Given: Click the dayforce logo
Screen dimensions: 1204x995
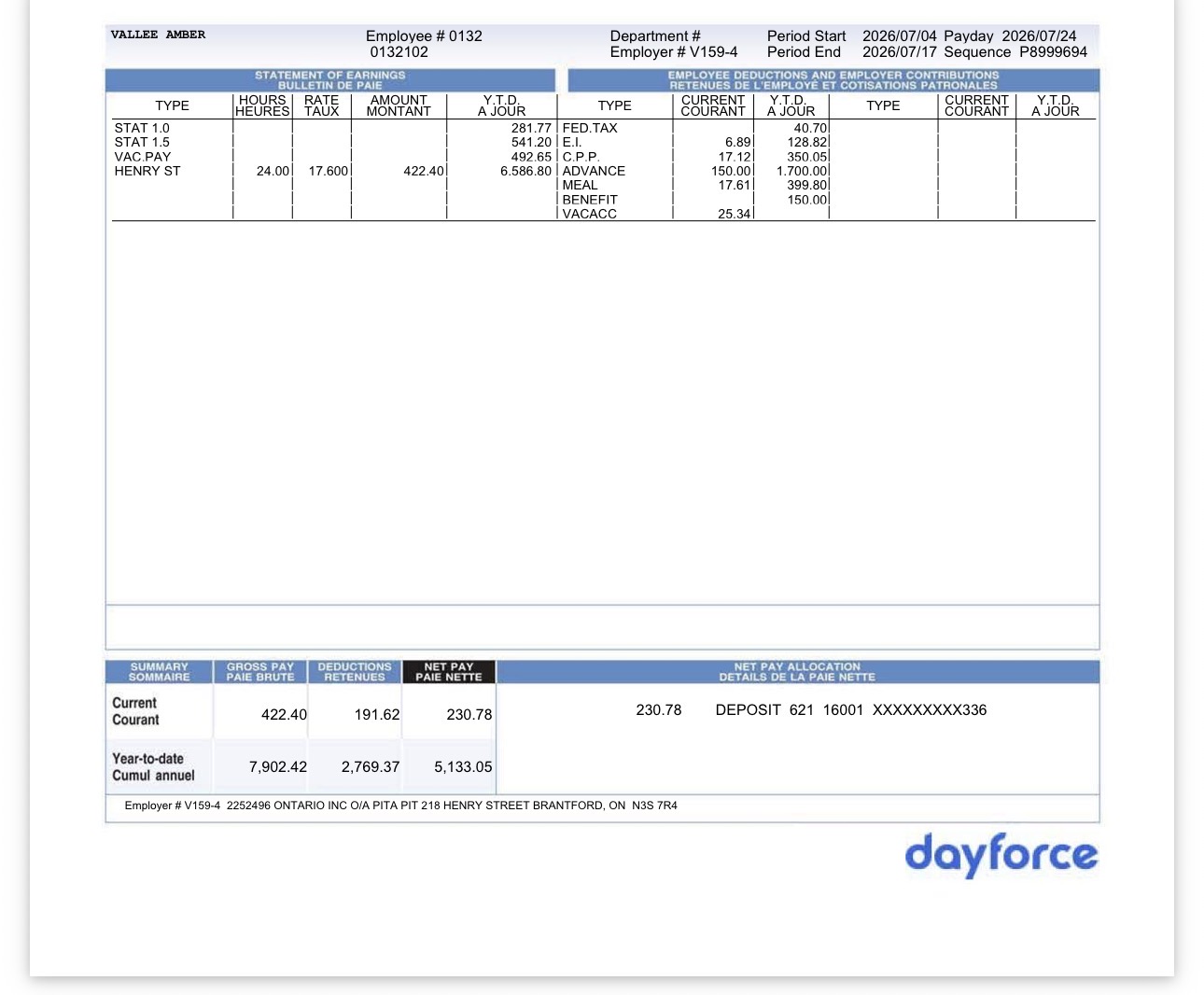Looking at the screenshot, I should coord(1001,854).
